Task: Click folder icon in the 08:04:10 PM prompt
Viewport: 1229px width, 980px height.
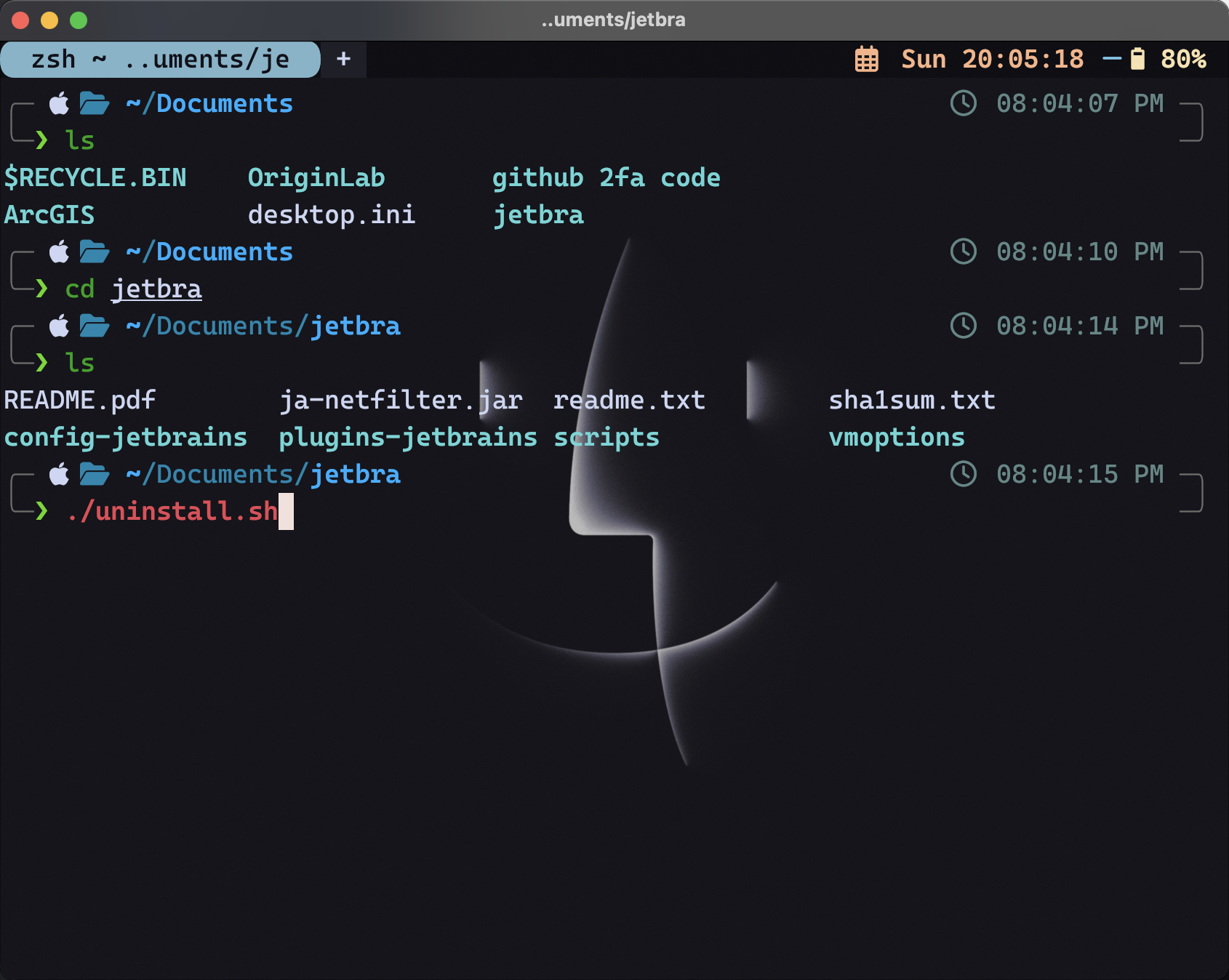Action: click(x=95, y=252)
